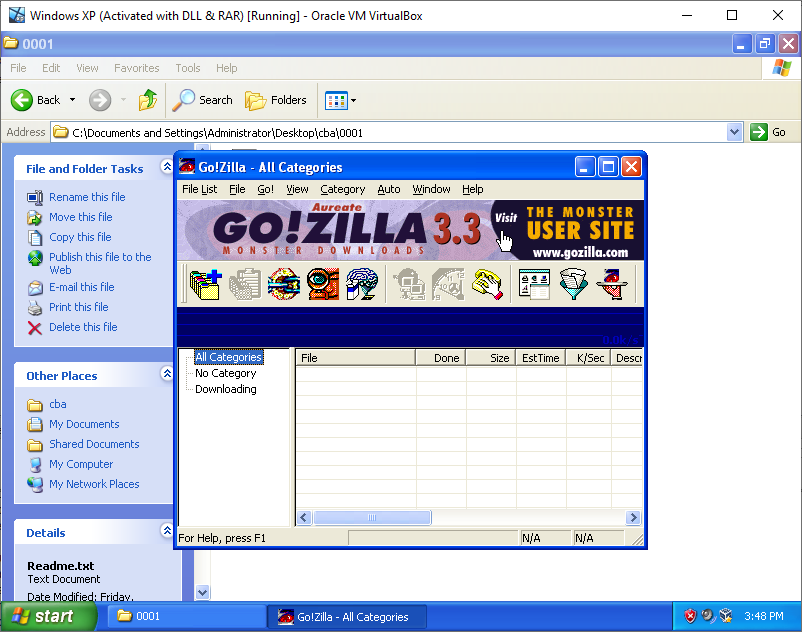Click Move this file link
The image size is (802, 632).
(x=81, y=217)
